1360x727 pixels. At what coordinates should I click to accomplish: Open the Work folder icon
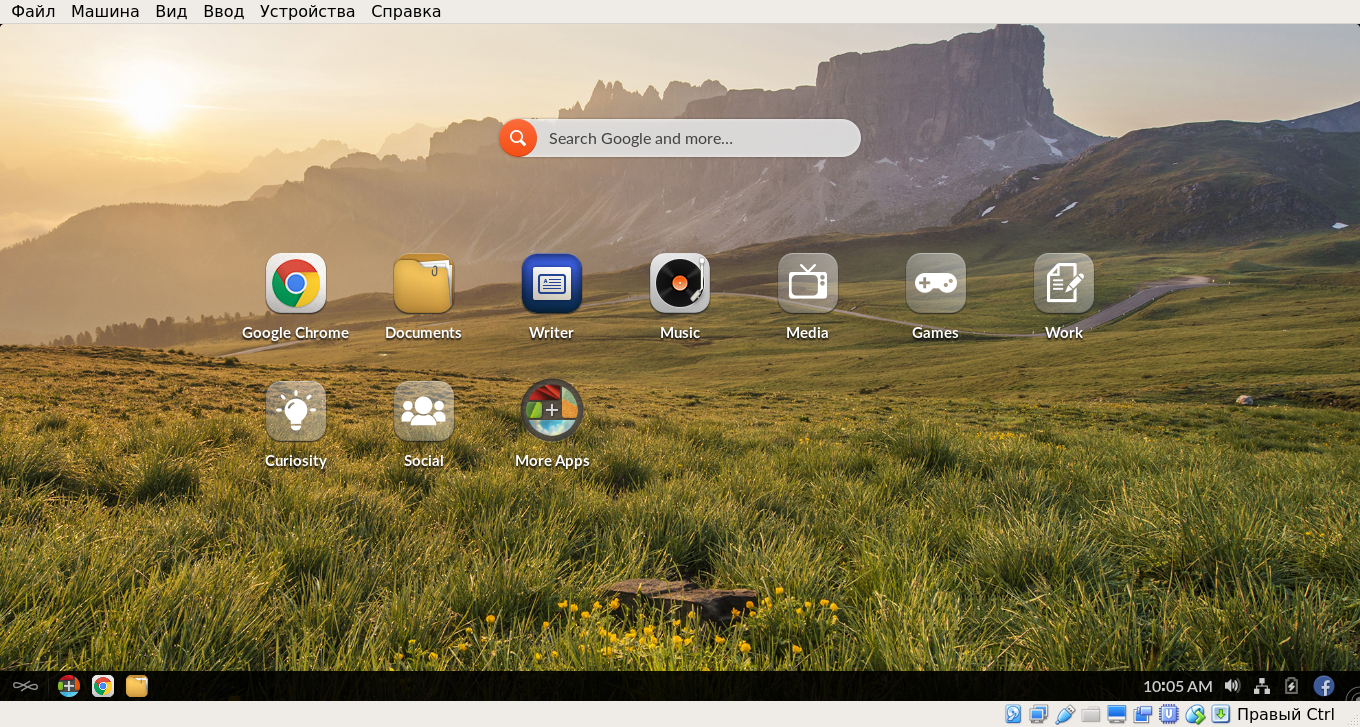coord(1063,283)
